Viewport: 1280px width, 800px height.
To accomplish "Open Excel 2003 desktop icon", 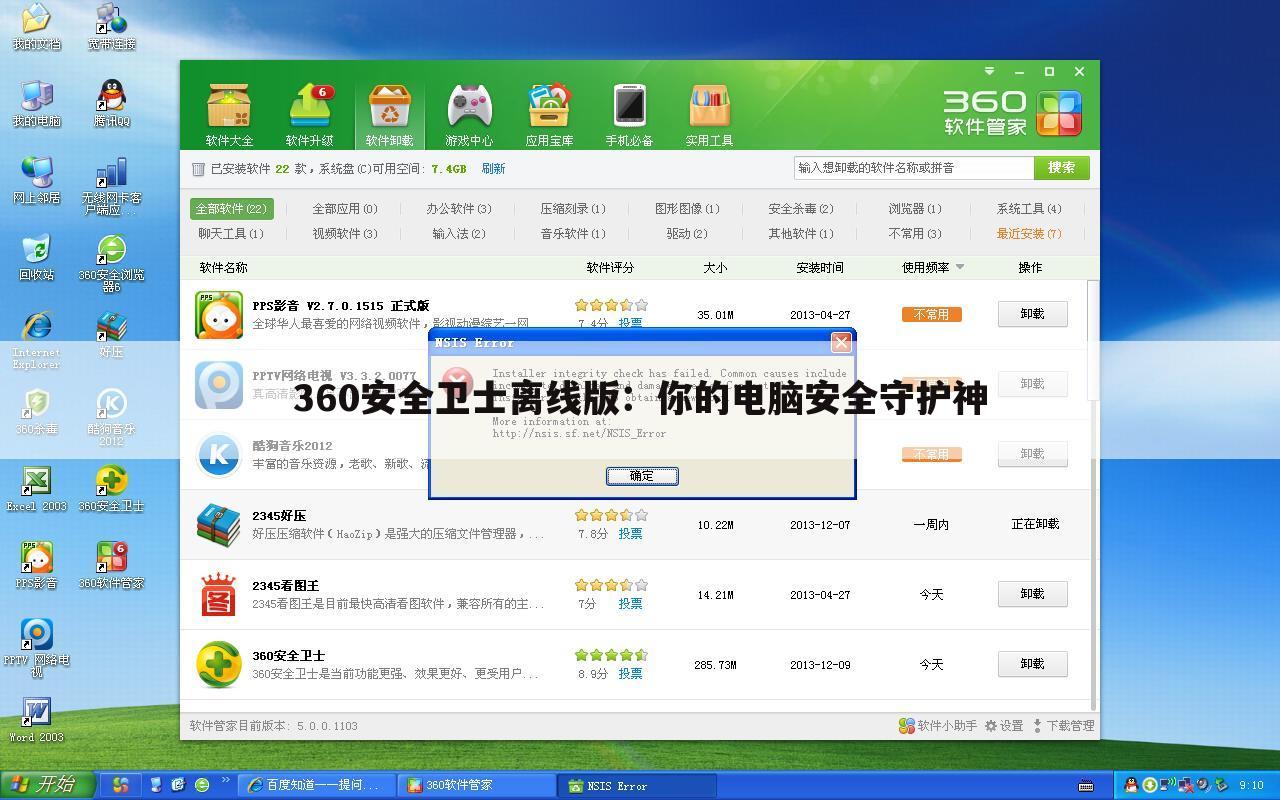I will click(x=36, y=489).
